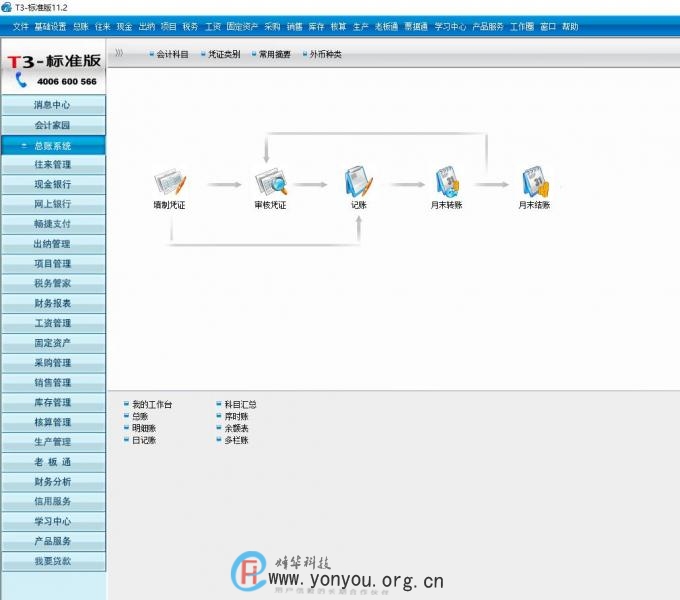Open the 帮助 menu
Viewport: 680px width, 600px height.
point(570,27)
